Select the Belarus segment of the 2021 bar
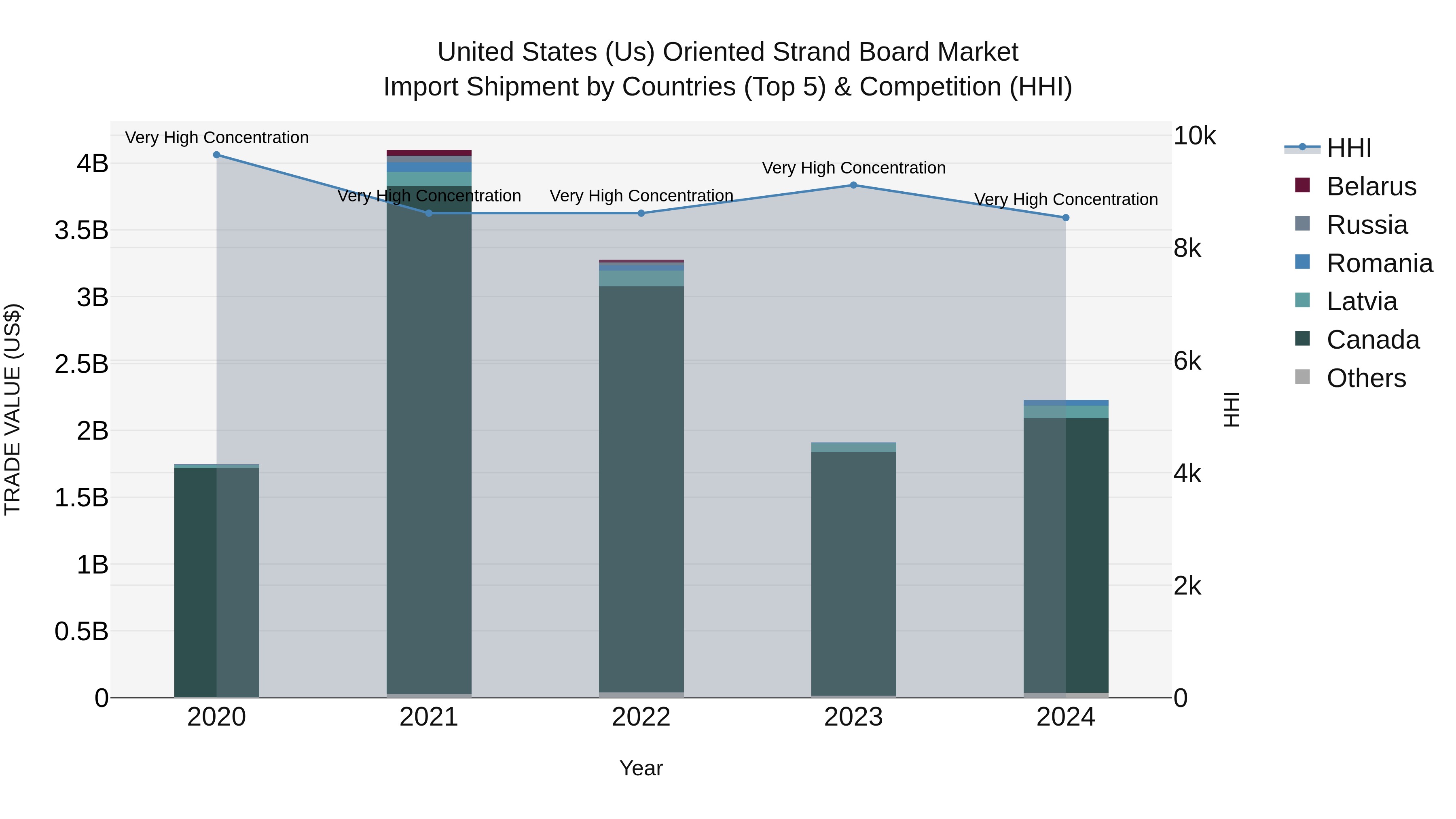Image resolution: width=1456 pixels, height=819 pixels. coord(429,152)
